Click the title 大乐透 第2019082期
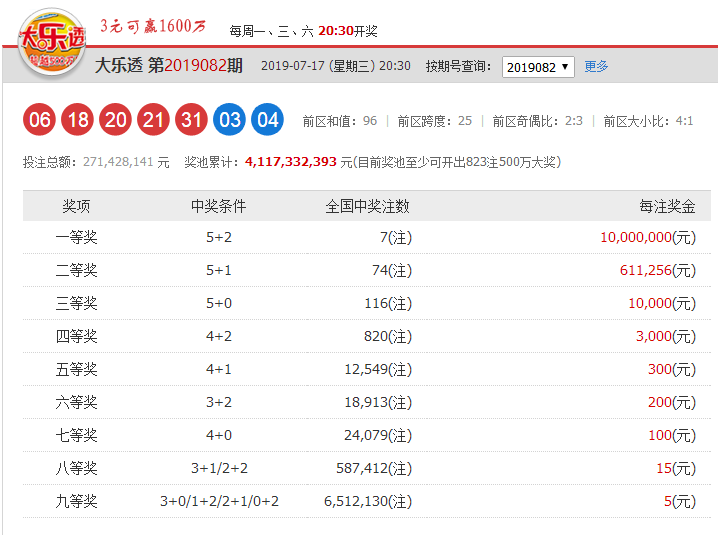Screen dimensions: 718x535 pos(169,66)
